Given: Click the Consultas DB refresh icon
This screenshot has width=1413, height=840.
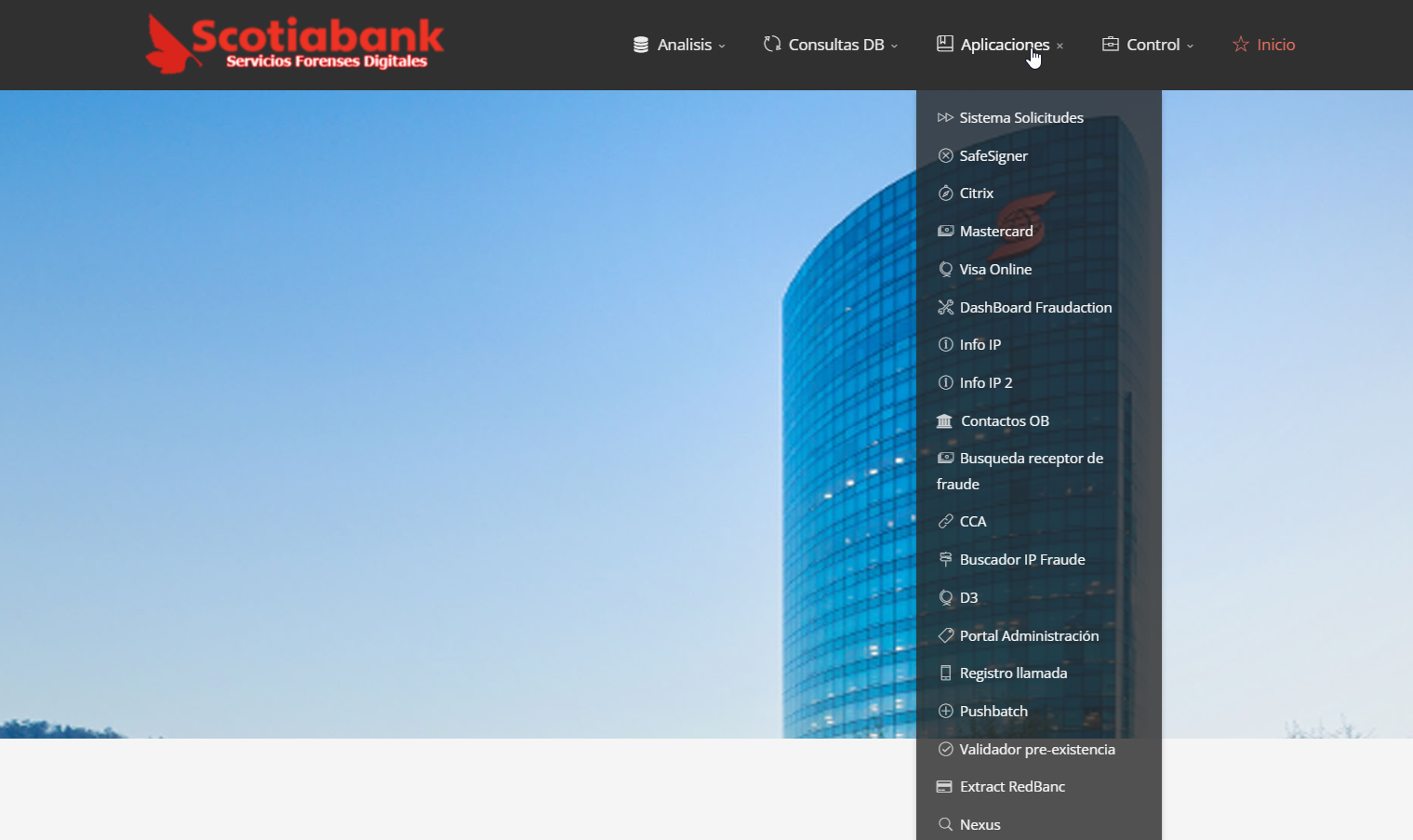Looking at the screenshot, I should (772, 44).
